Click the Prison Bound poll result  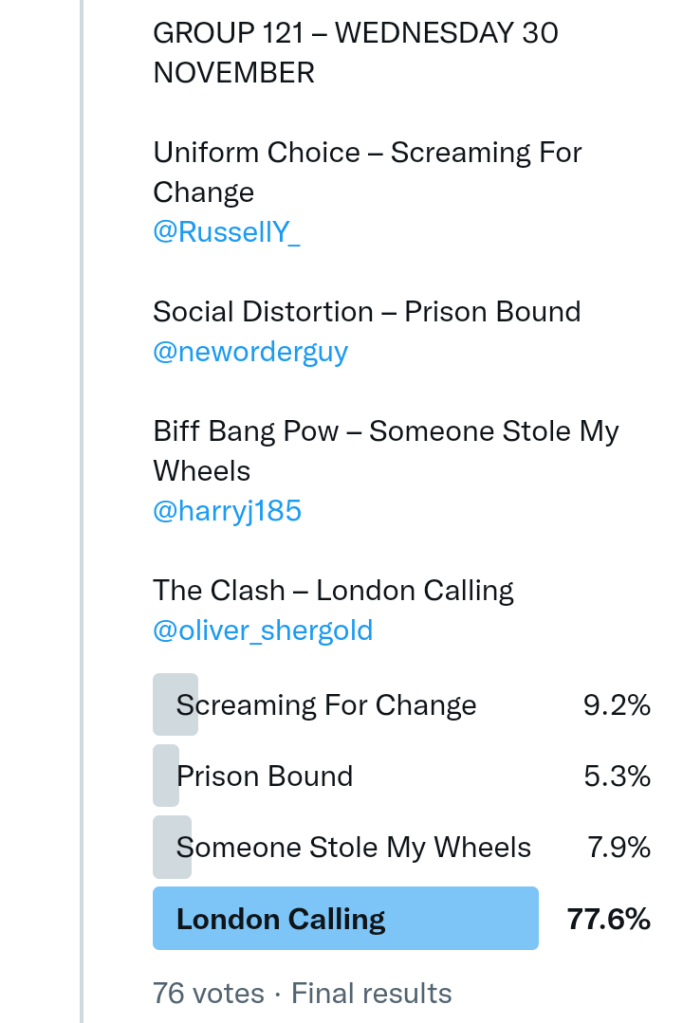coord(264,776)
